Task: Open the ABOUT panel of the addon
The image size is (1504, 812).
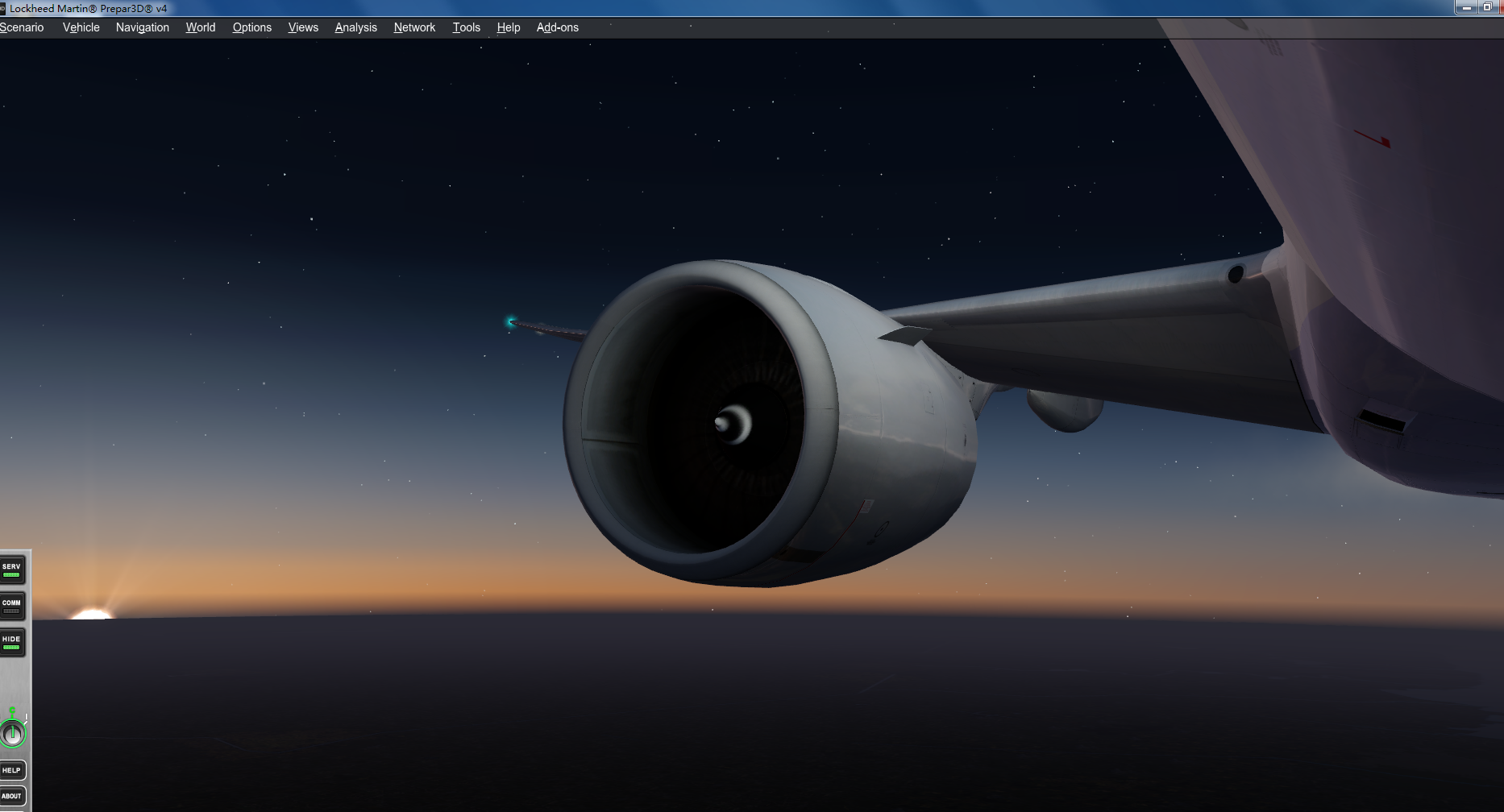Action: pyautogui.click(x=13, y=796)
